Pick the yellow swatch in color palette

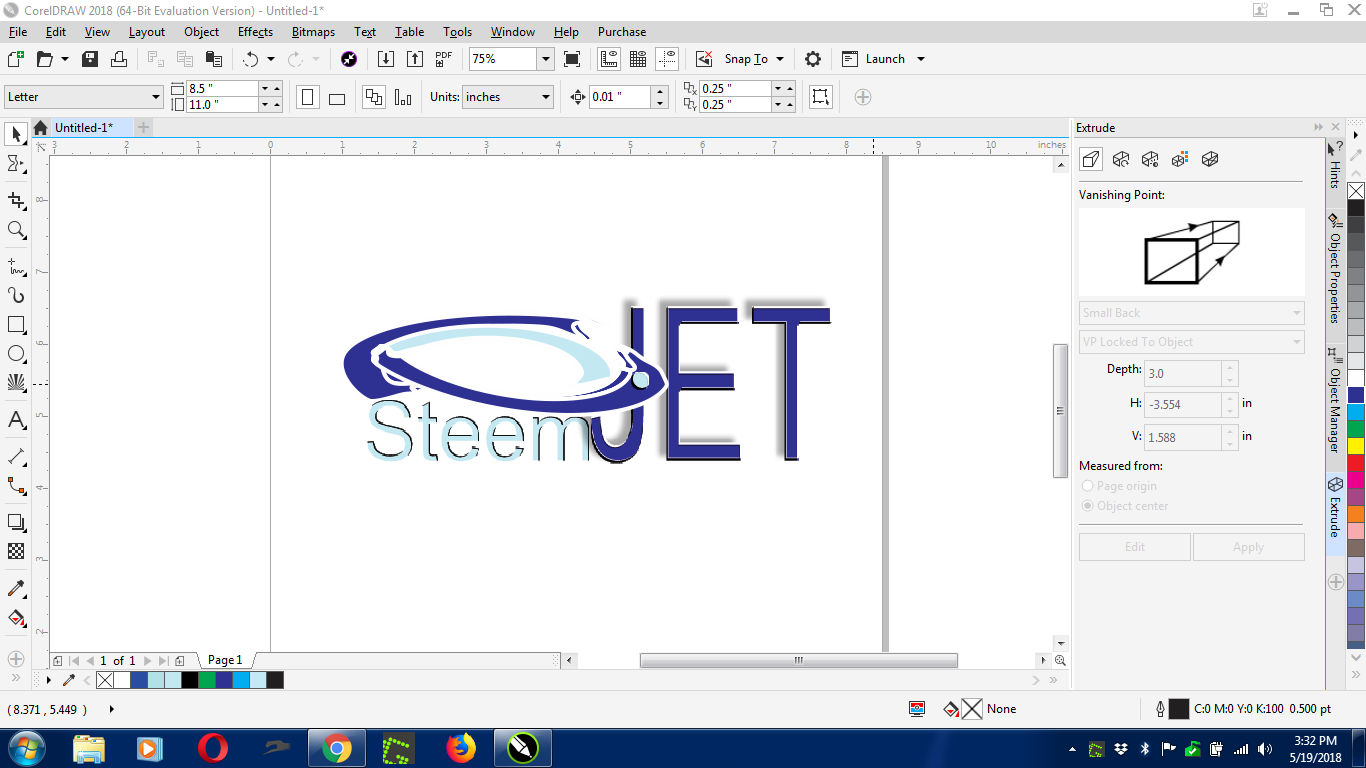[x=1356, y=446]
